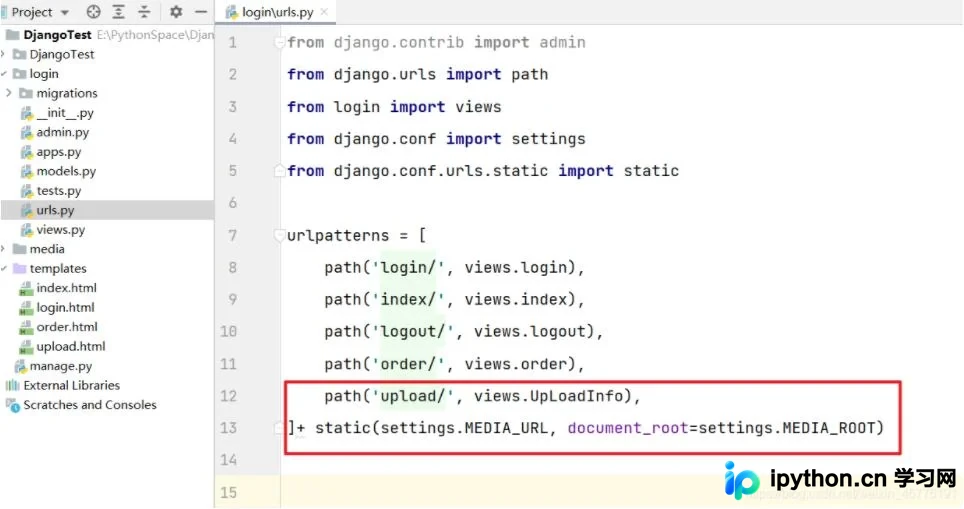Open models.py in project tree

pos(66,171)
